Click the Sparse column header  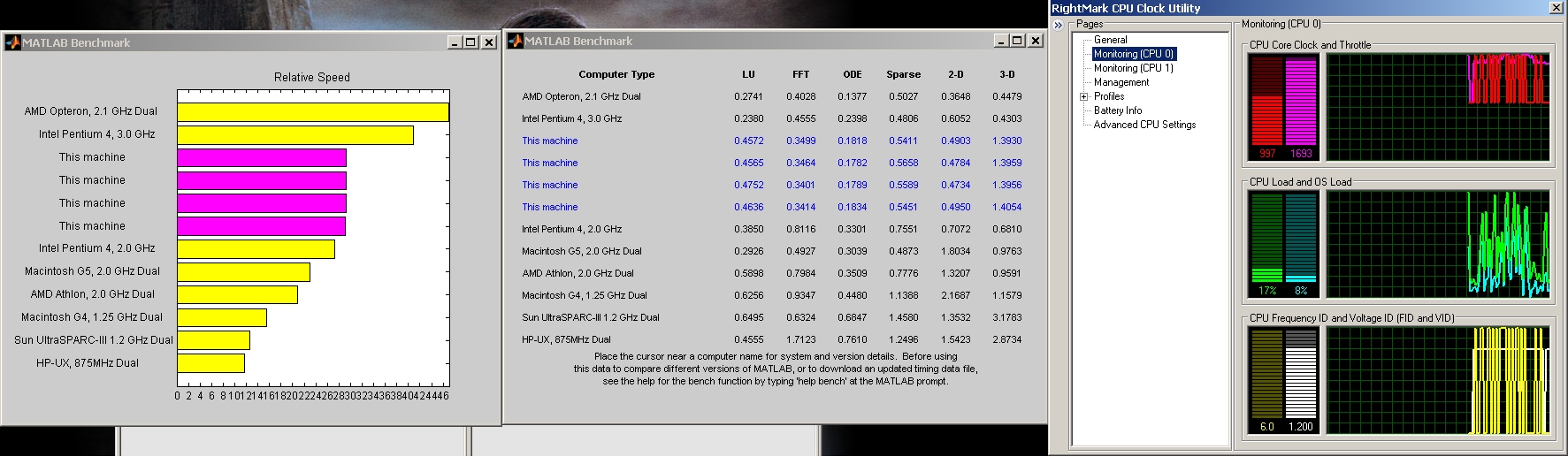point(904,74)
